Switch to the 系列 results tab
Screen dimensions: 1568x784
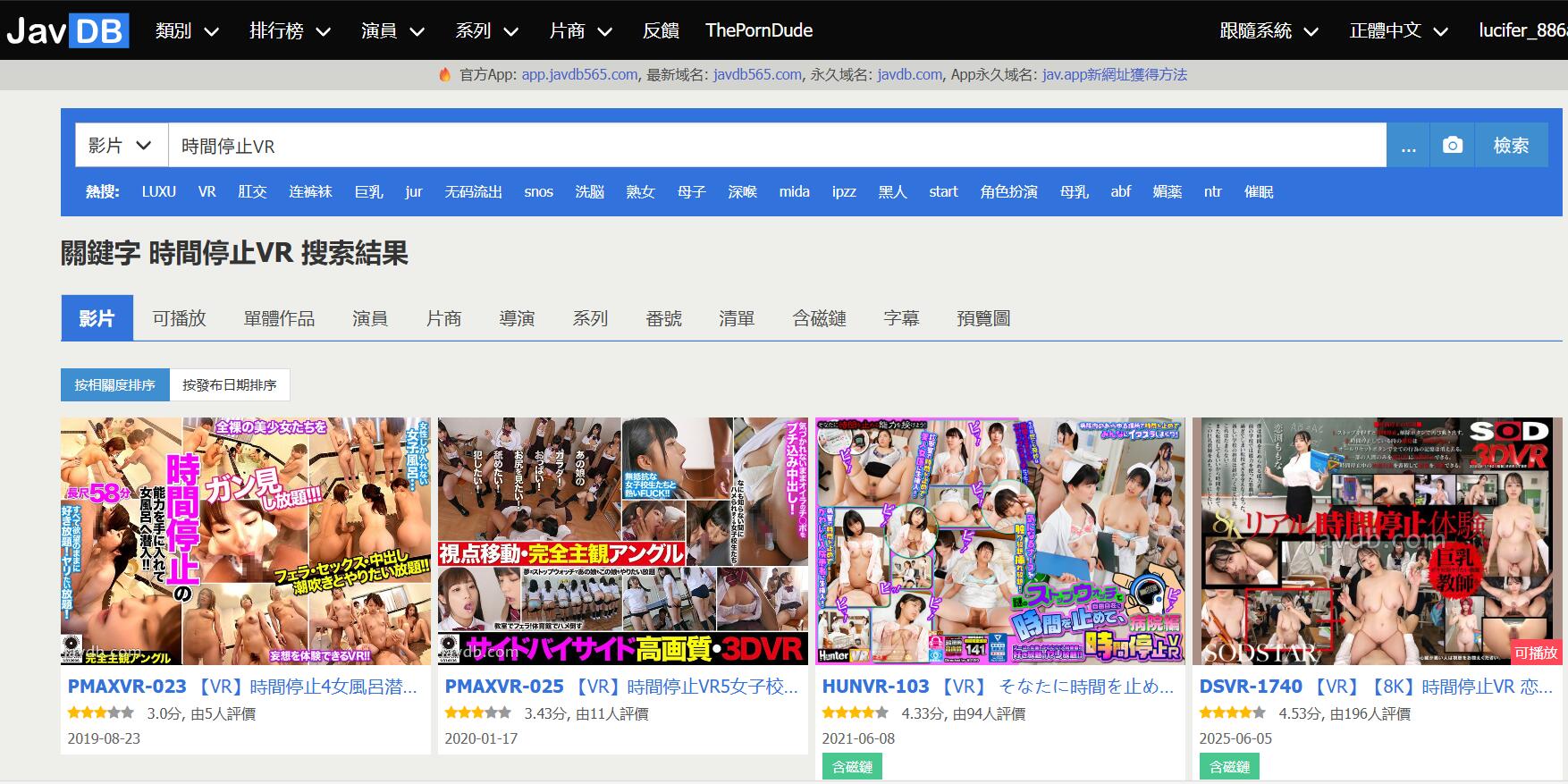click(590, 318)
